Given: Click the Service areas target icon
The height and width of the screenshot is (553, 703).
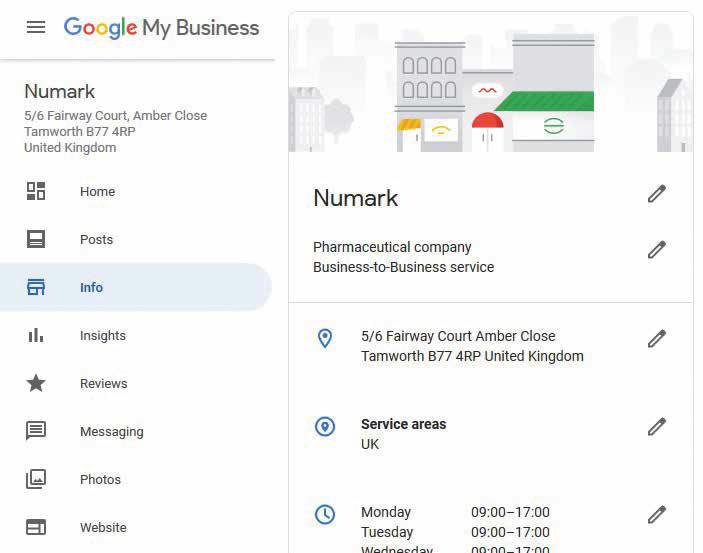Looking at the screenshot, I should click(x=325, y=426).
